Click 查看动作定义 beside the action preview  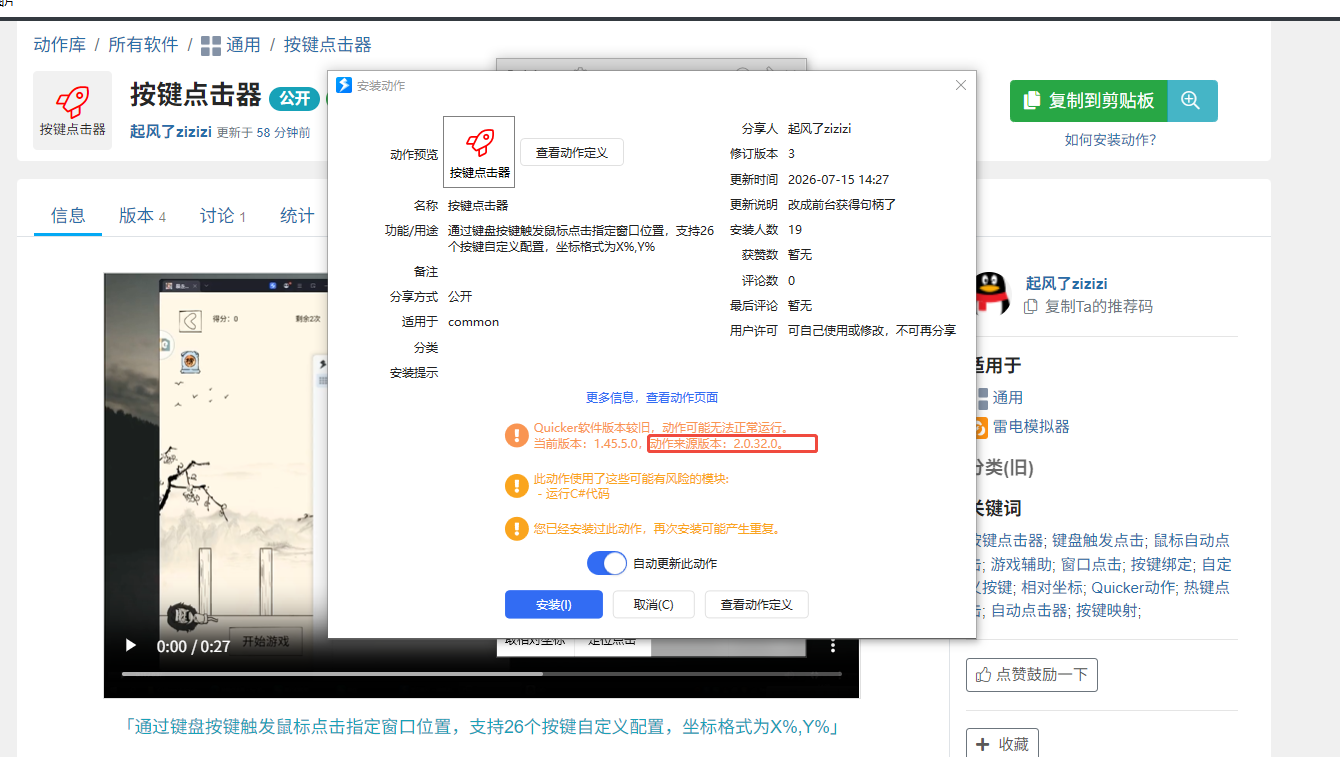tap(572, 153)
